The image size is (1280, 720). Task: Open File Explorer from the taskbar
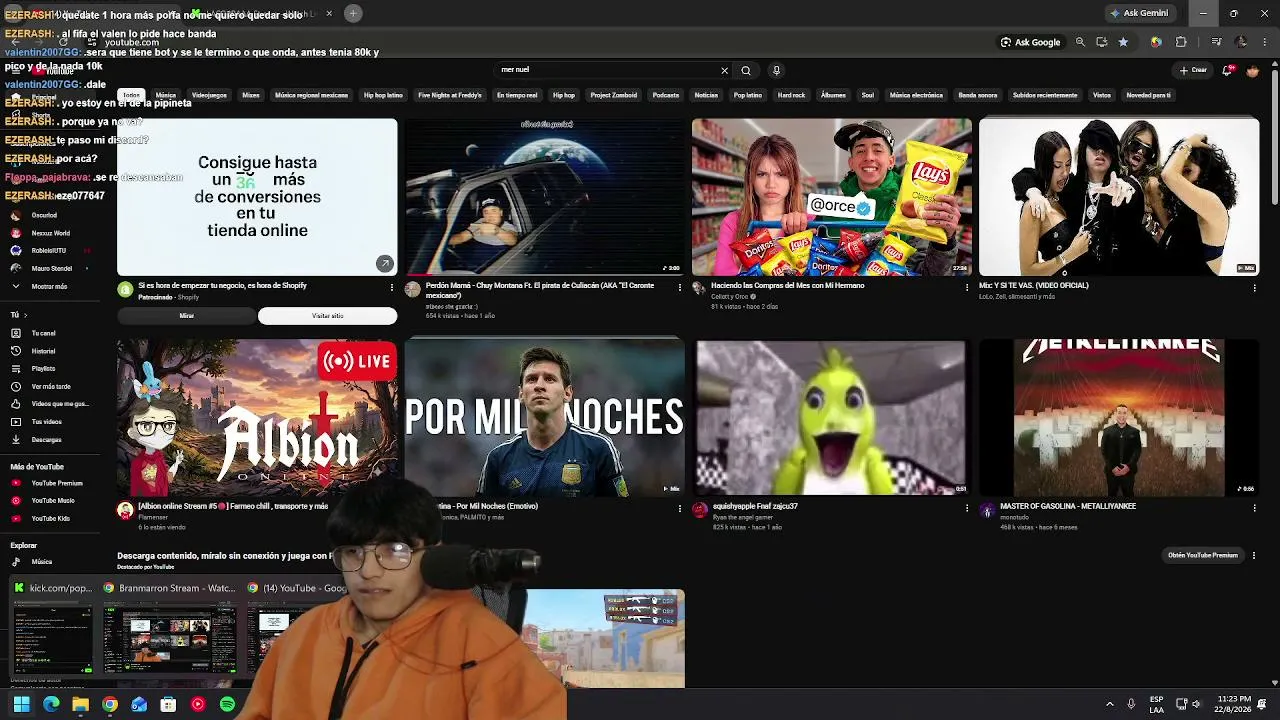[80, 704]
